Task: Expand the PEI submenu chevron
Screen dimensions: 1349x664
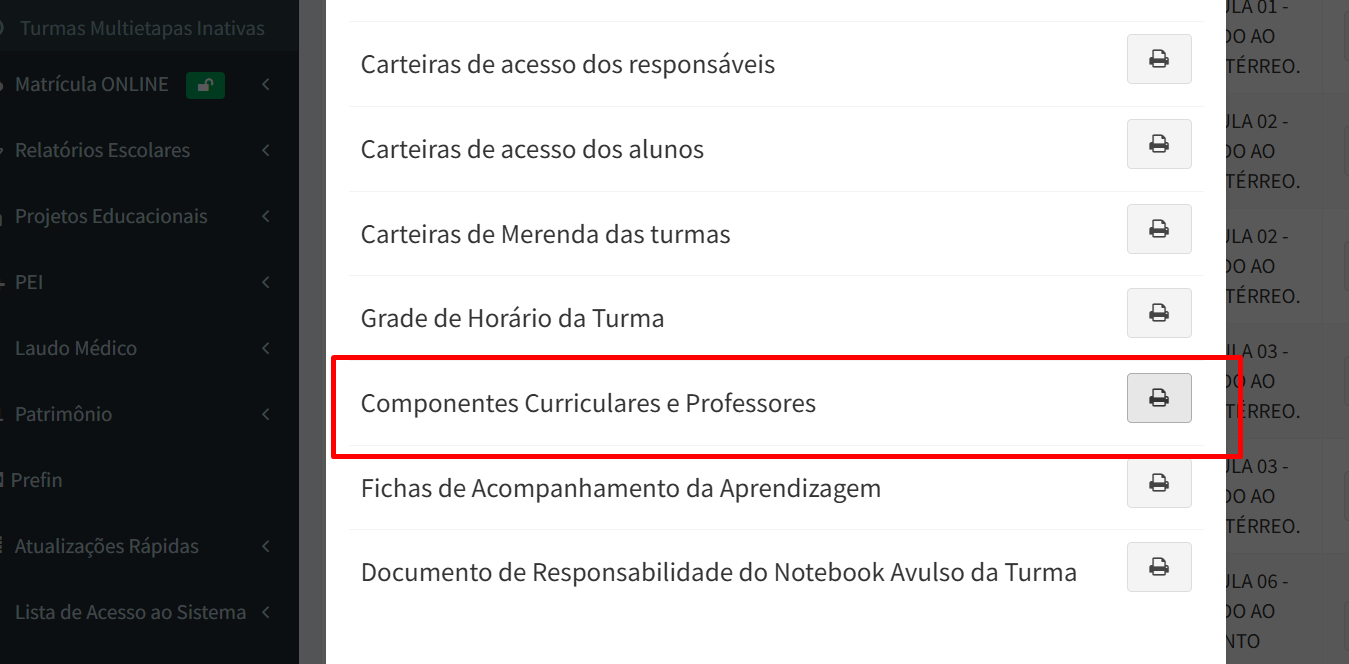Action: pyautogui.click(x=266, y=283)
